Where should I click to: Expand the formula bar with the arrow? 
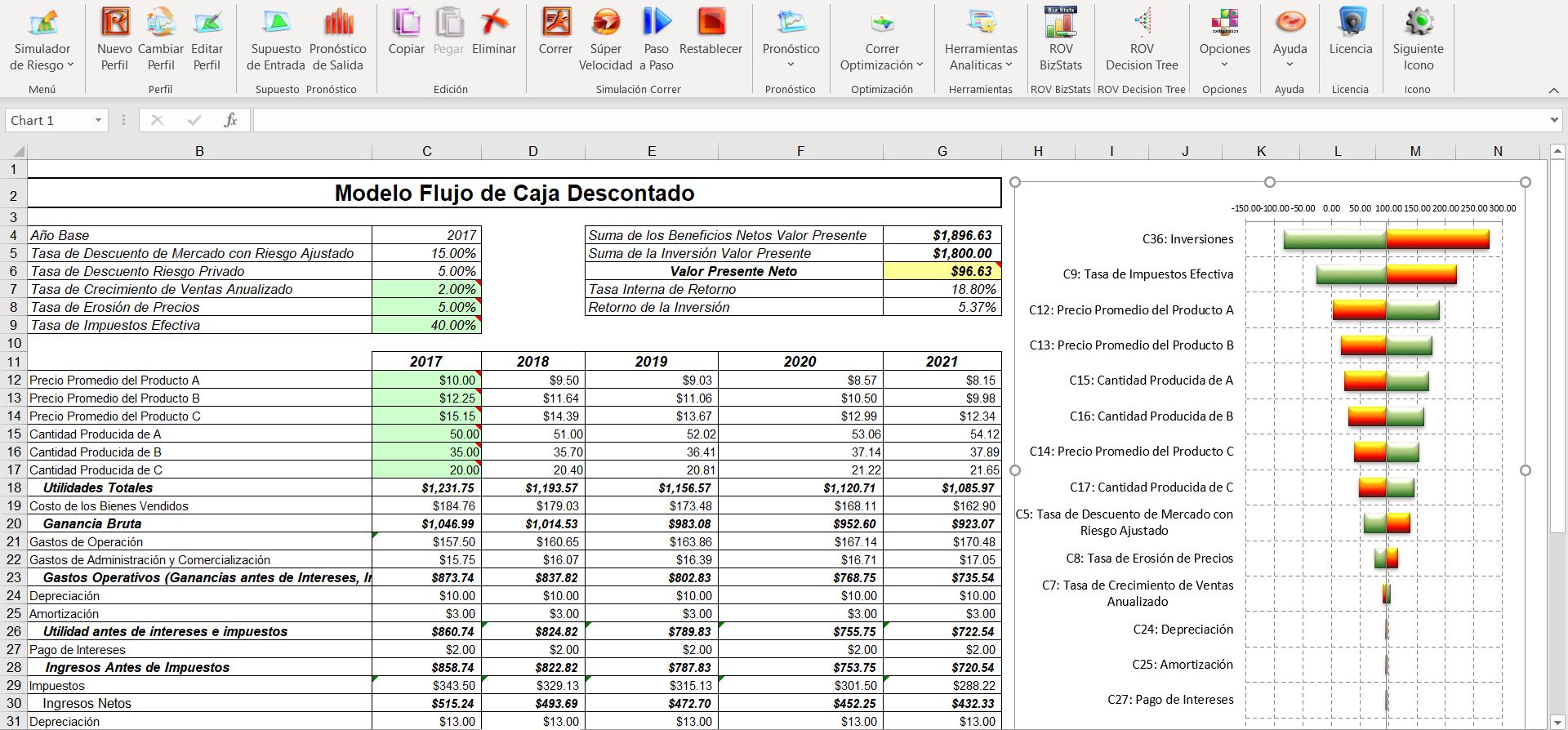1554,120
